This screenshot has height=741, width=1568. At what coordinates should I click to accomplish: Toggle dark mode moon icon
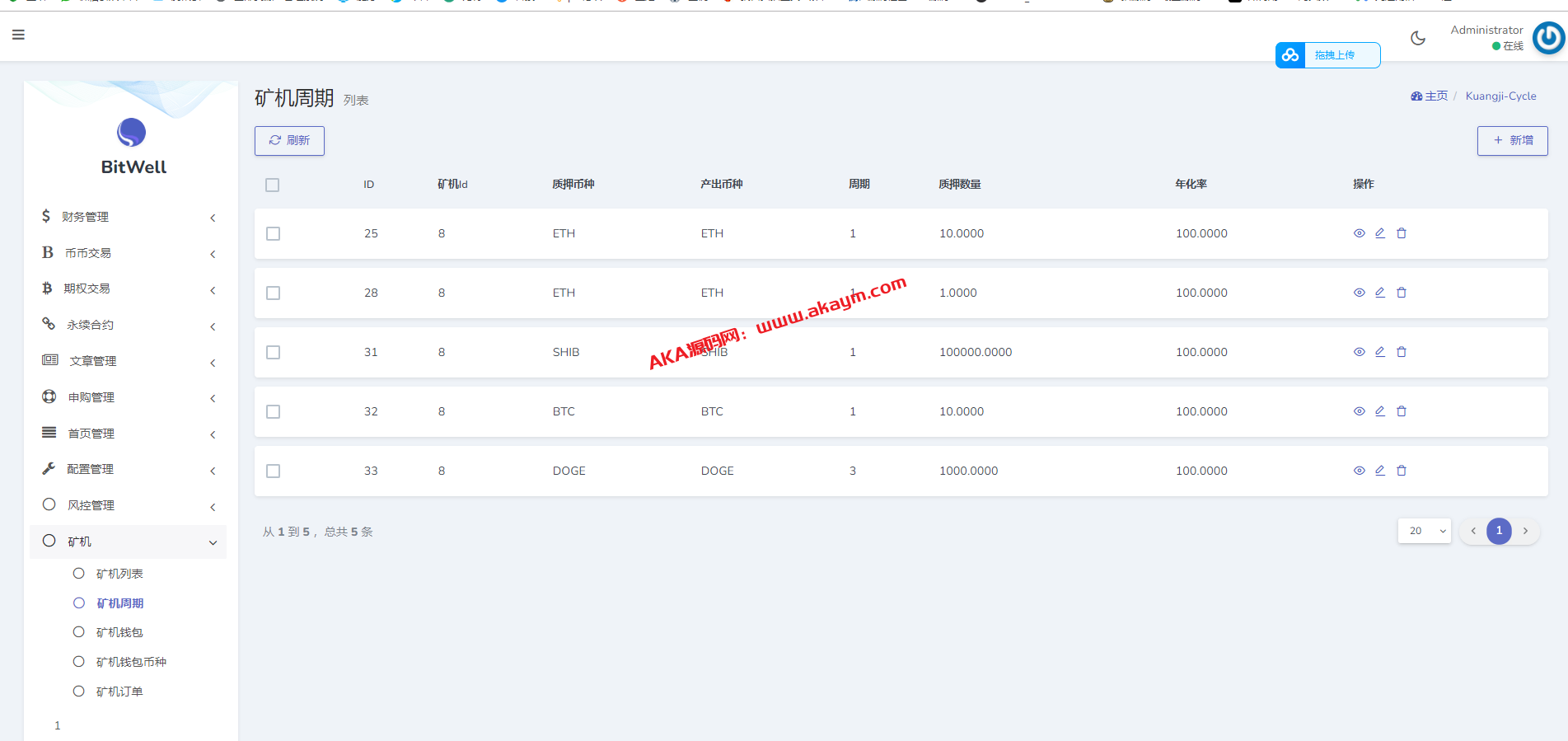1418,38
